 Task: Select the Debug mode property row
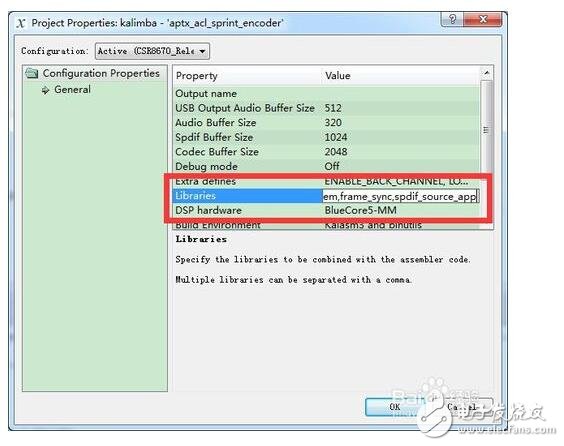tap(326, 167)
